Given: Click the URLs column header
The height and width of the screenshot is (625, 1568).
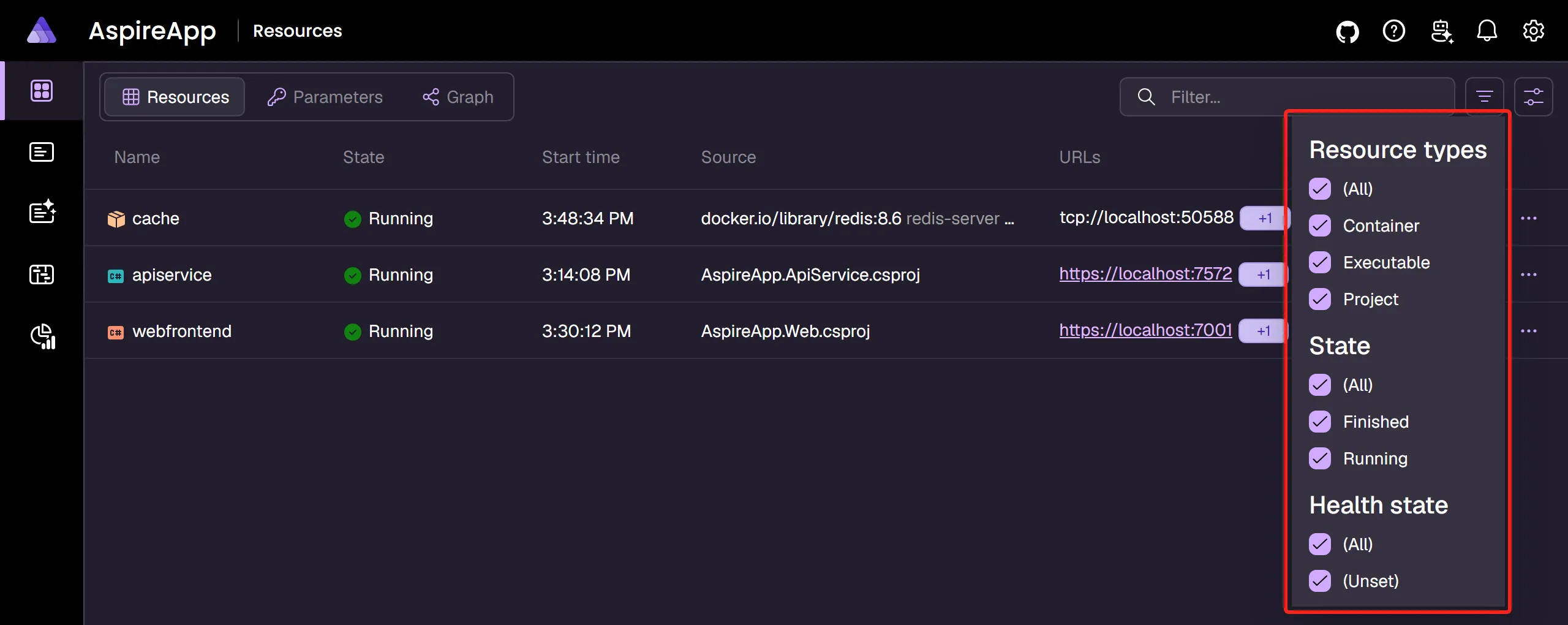Looking at the screenshot, I should [x=1080, y=157].
